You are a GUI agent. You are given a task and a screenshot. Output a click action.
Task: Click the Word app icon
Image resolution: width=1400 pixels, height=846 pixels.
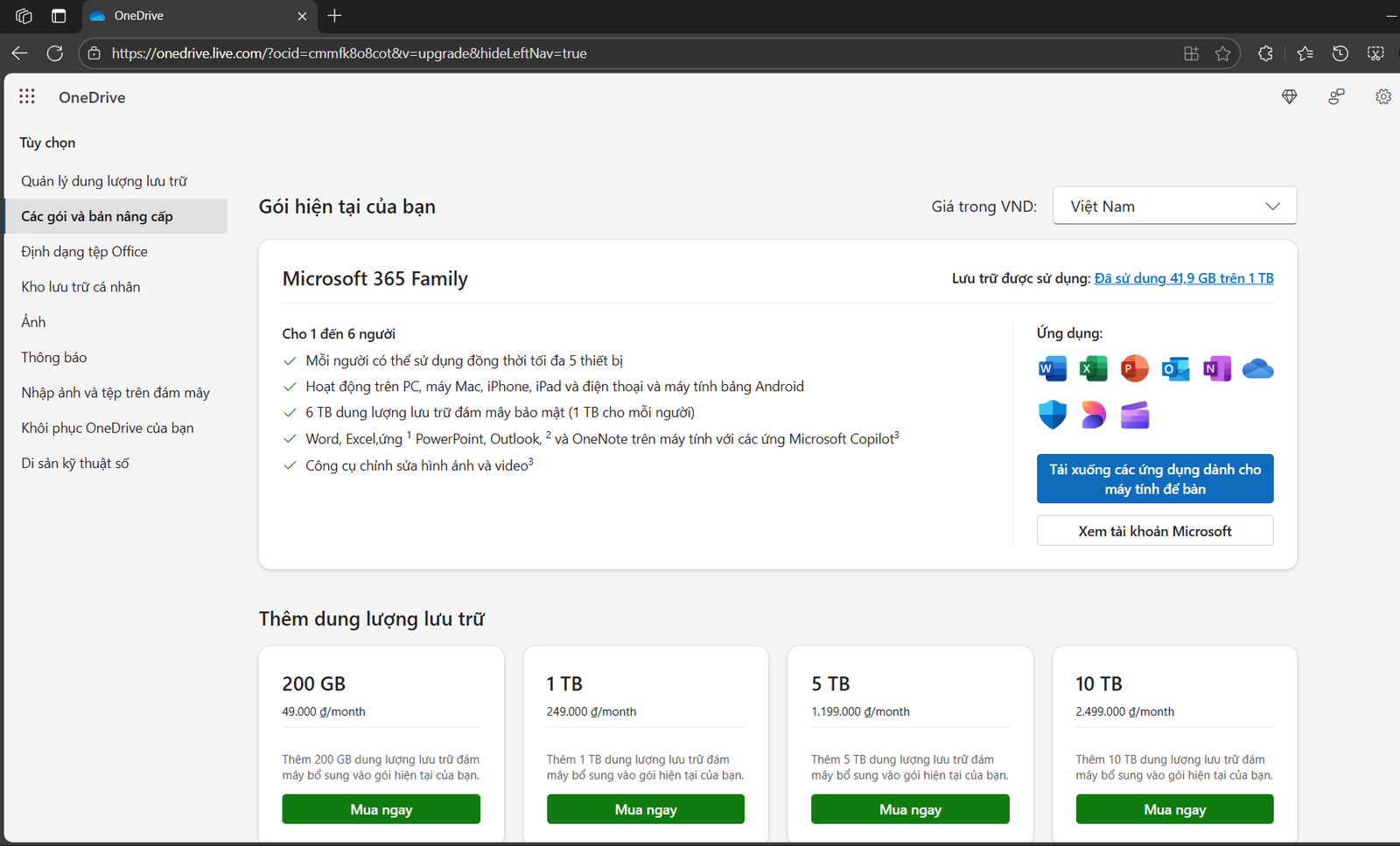[1052, 368]
